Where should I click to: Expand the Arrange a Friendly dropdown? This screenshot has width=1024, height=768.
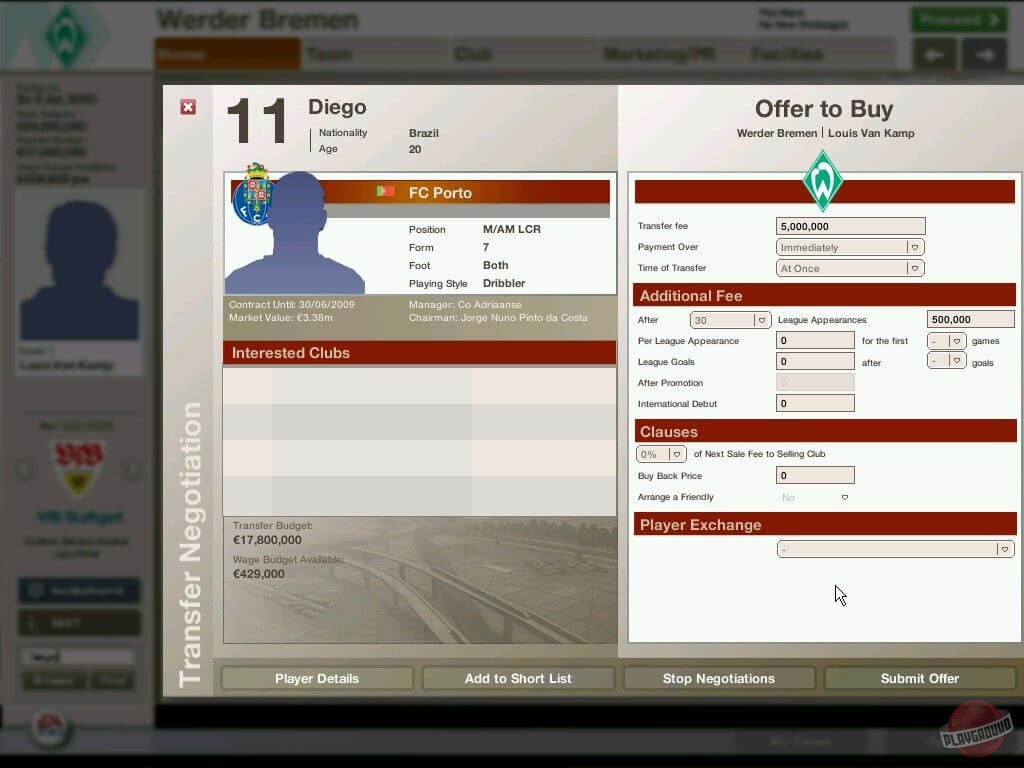pos(816,497)
